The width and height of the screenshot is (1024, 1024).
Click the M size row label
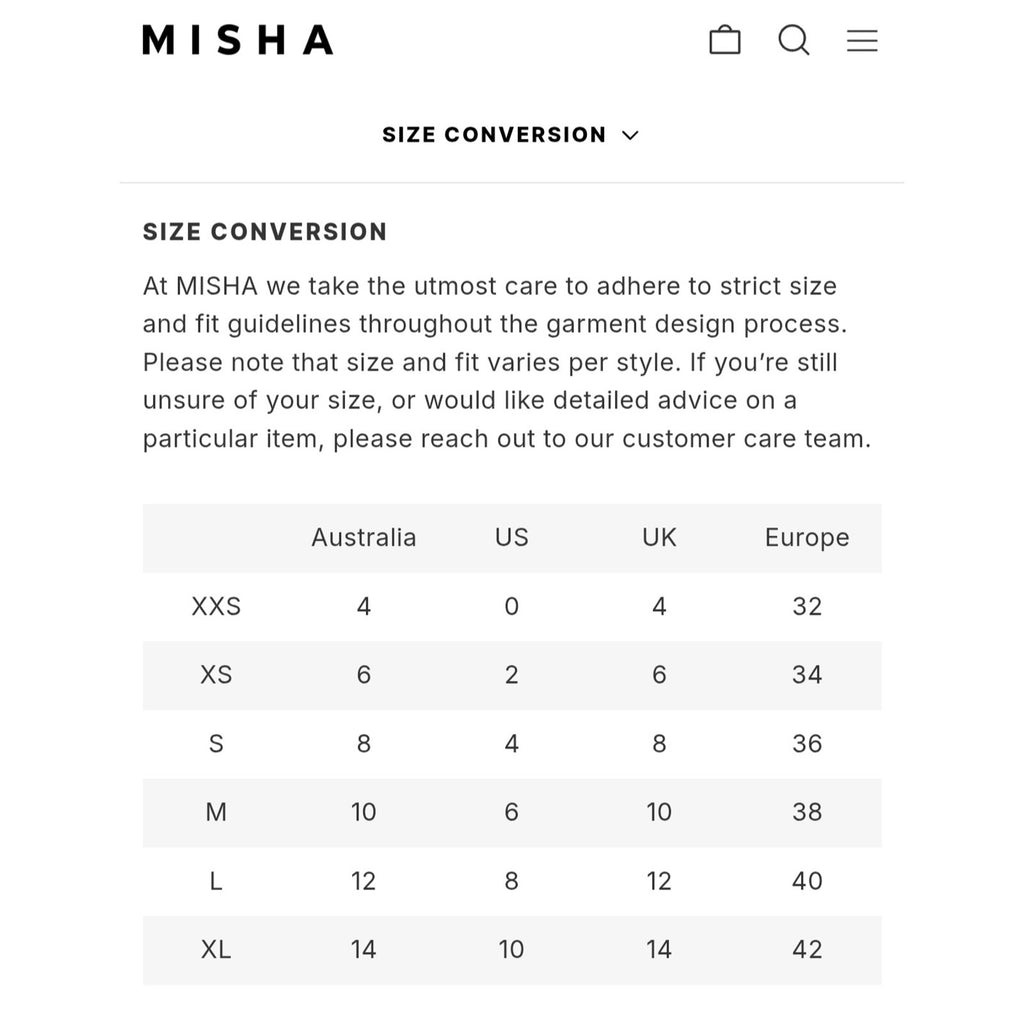(216, 812)
